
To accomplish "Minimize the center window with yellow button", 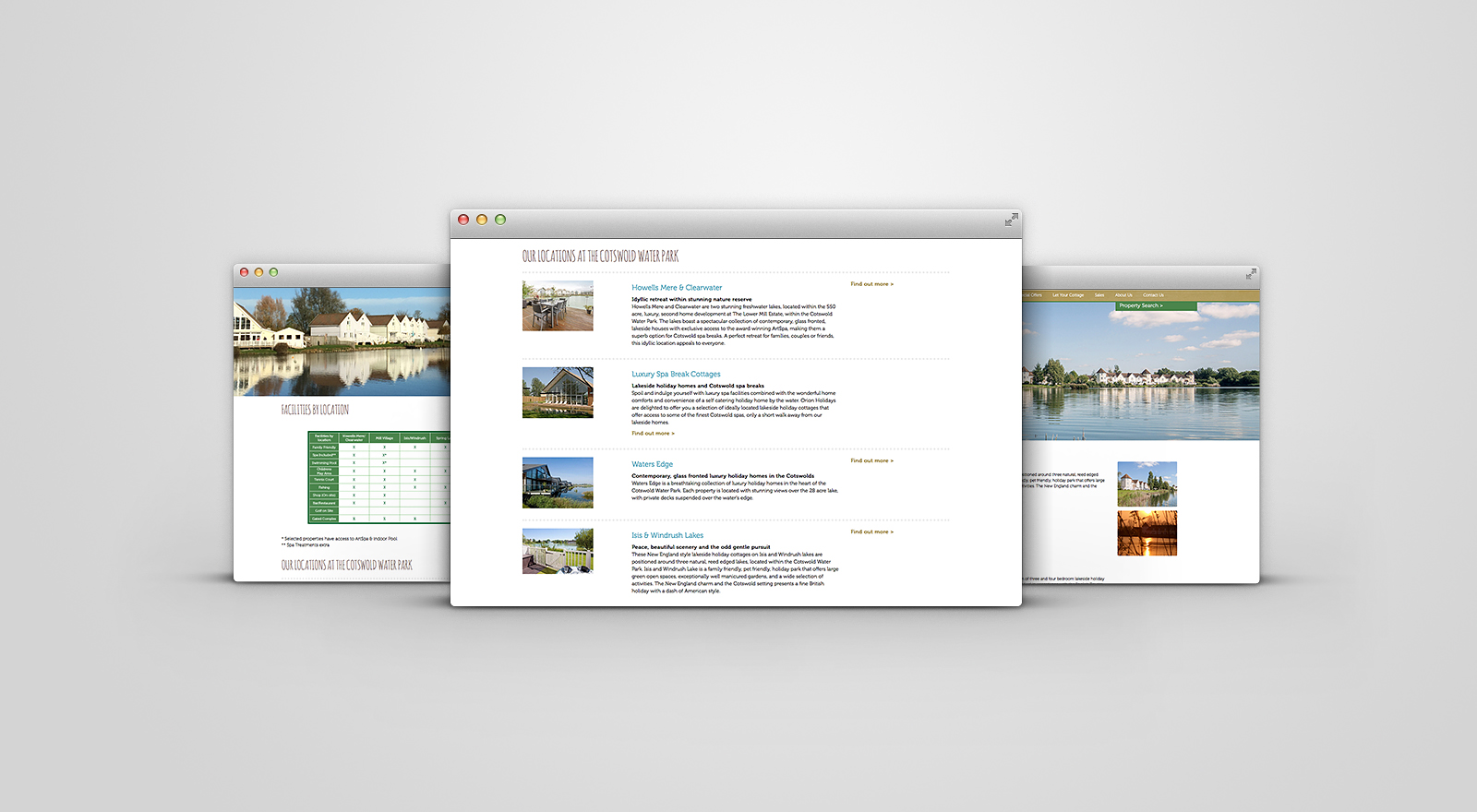I will [482, 220].
